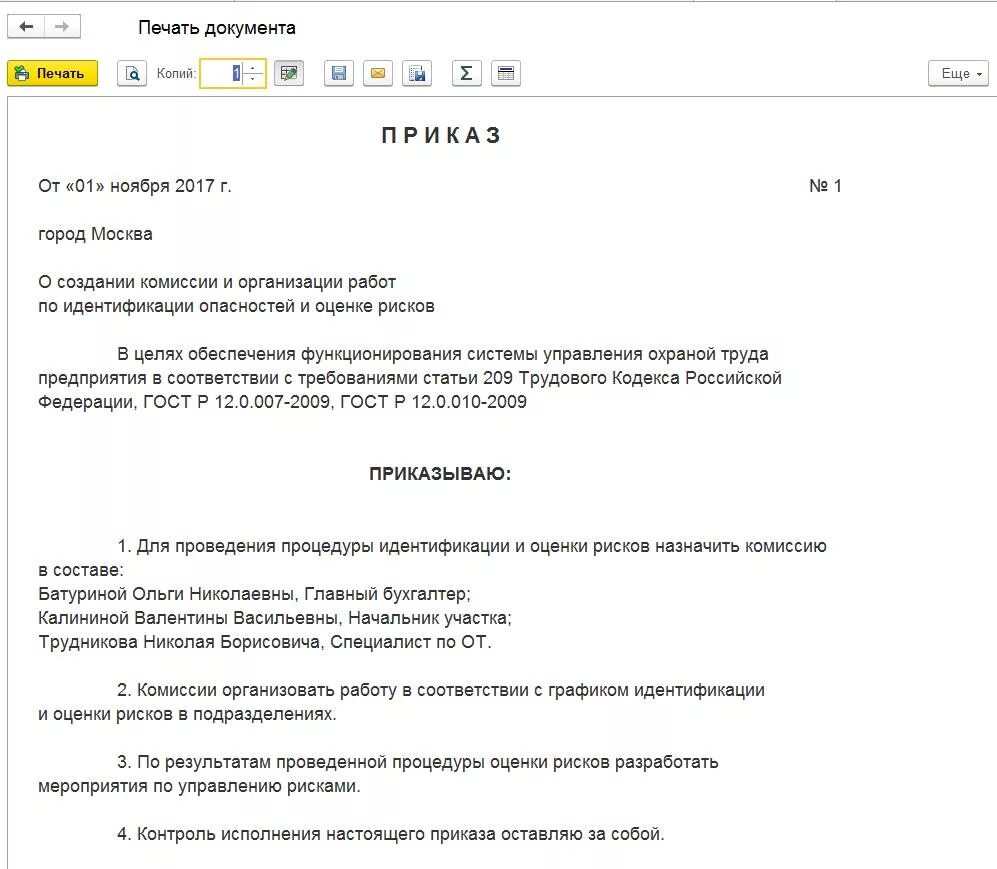Send document by email envelope icon
Screen dimensions: 997x869
378,73
